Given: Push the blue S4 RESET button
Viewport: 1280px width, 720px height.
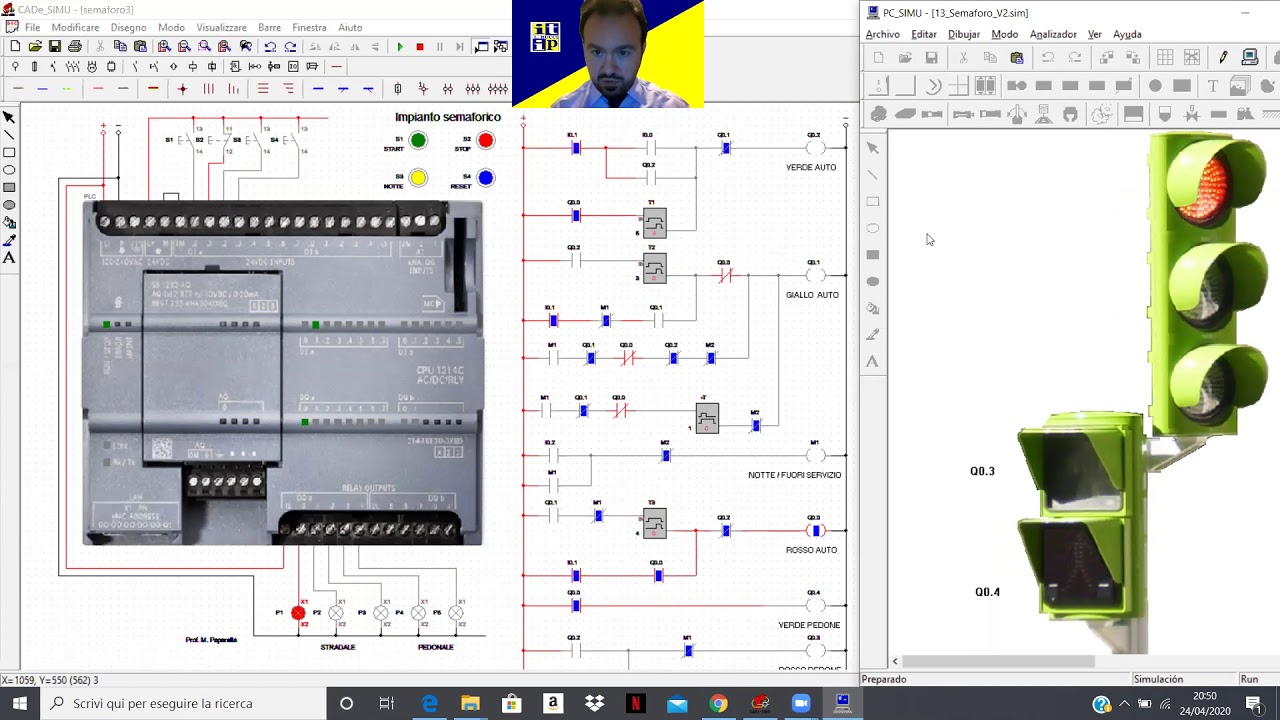Looking at the screenshot, I should coord(486,178).
